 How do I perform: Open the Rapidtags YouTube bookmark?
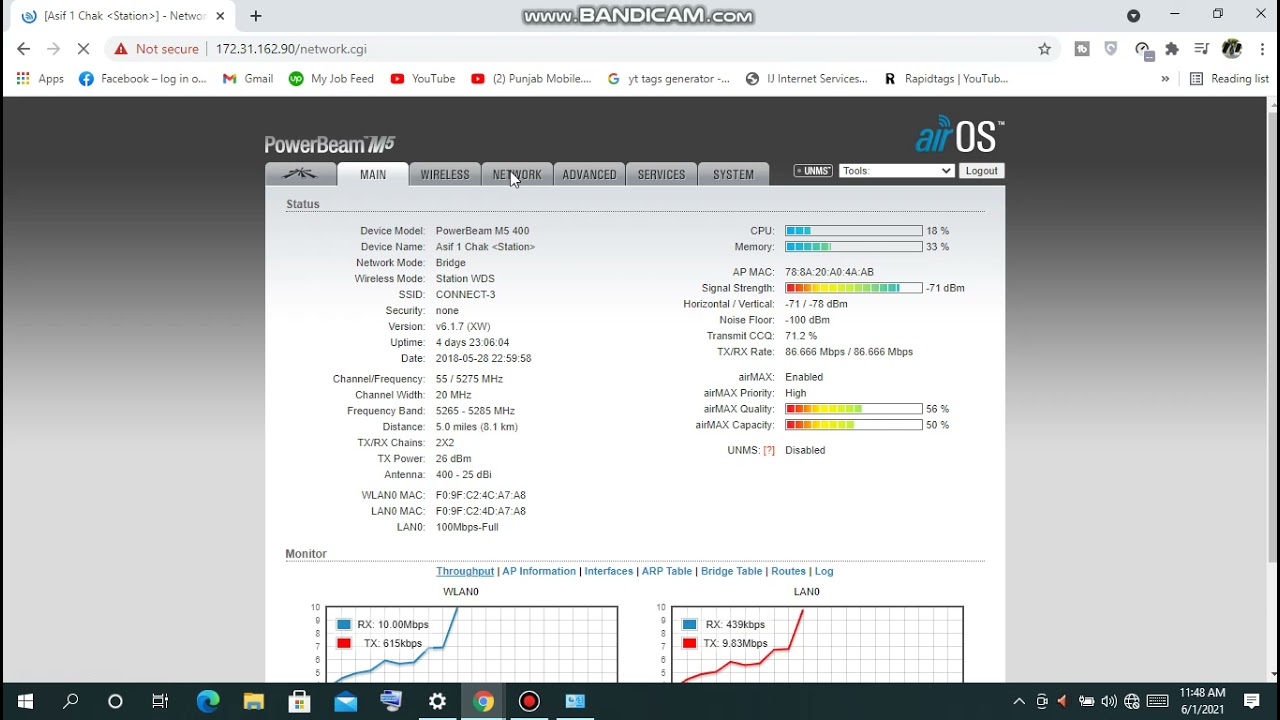tap(946, 79)
